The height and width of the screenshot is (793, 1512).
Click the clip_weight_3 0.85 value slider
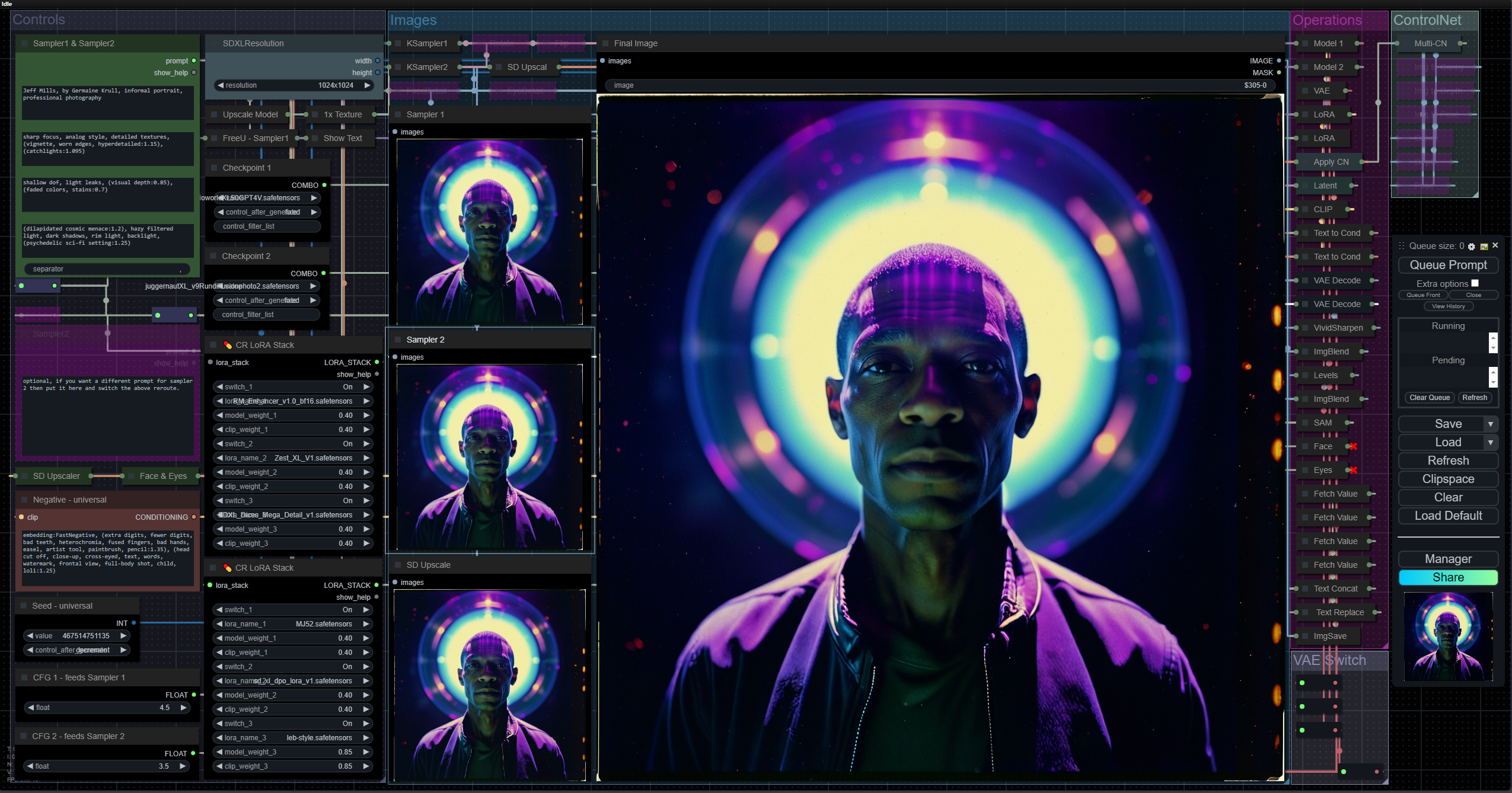(293, 766)
